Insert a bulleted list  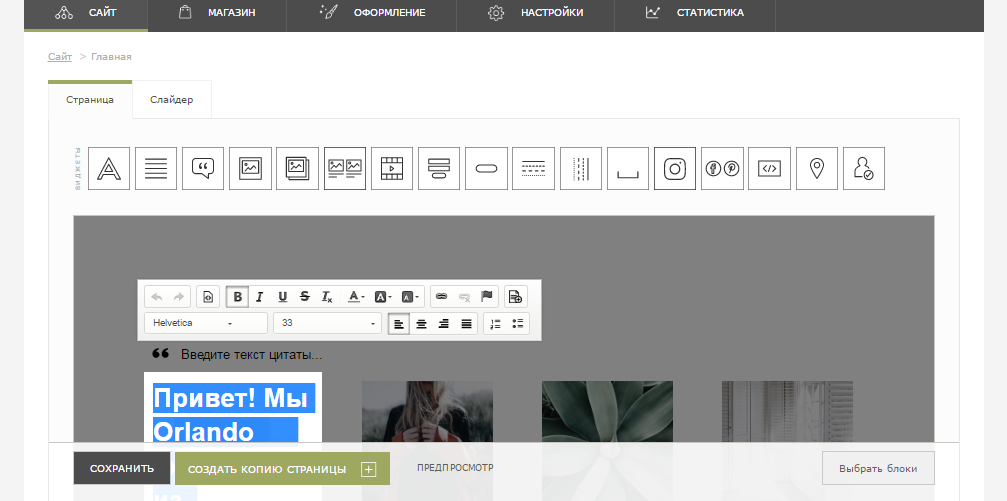tap(518, 324)
